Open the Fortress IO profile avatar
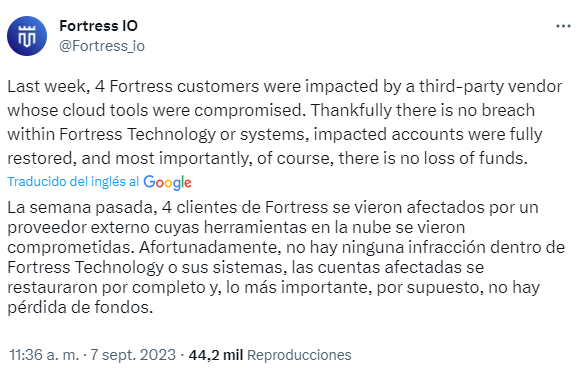This screenshot has height=375, width=581. [27, 36]
